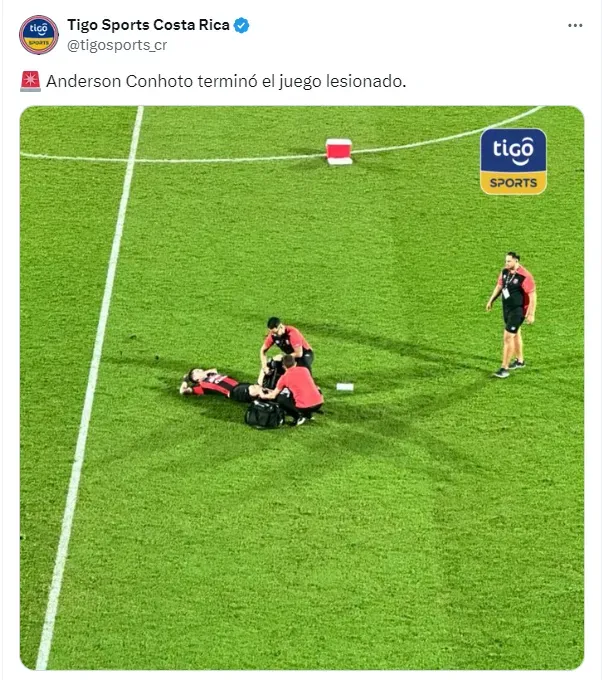602x680 pixels.
Task: Click the red siren emoji in tweet
Action: tap(30, 82)
